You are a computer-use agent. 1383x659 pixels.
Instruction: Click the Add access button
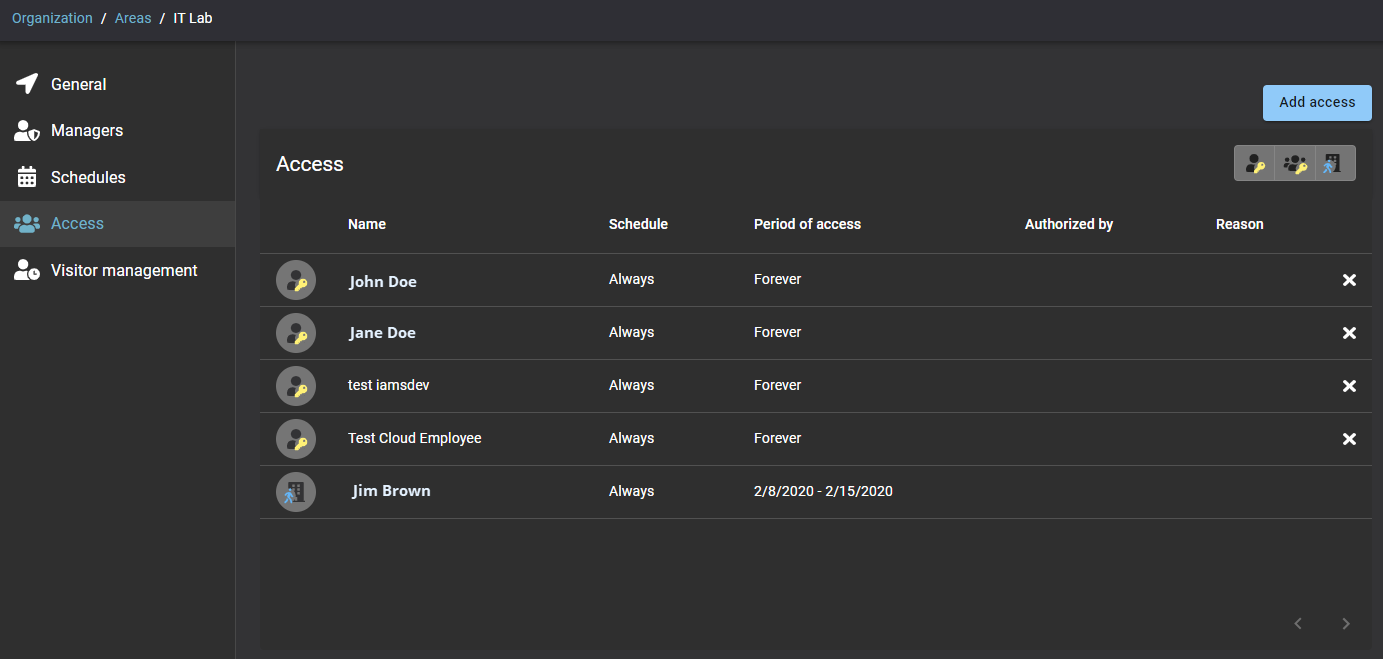(1317, 102)
